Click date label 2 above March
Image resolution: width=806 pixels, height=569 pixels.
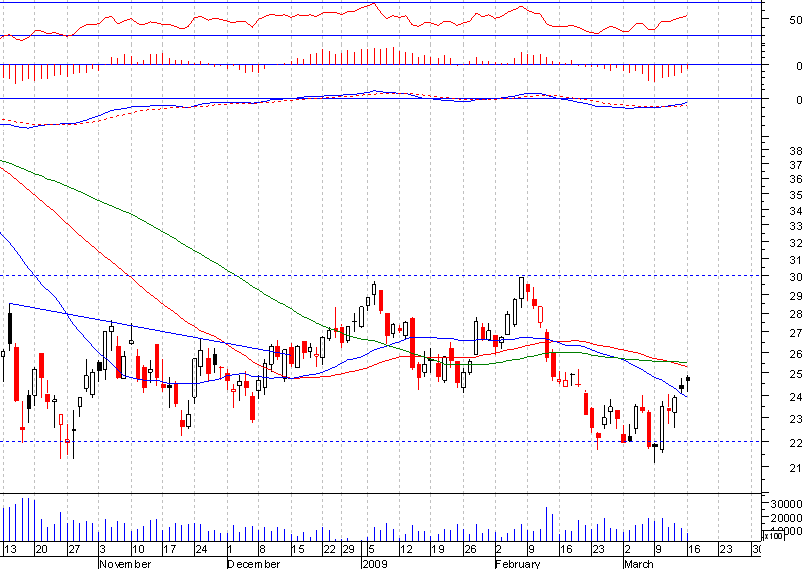(x=628, y=549)
